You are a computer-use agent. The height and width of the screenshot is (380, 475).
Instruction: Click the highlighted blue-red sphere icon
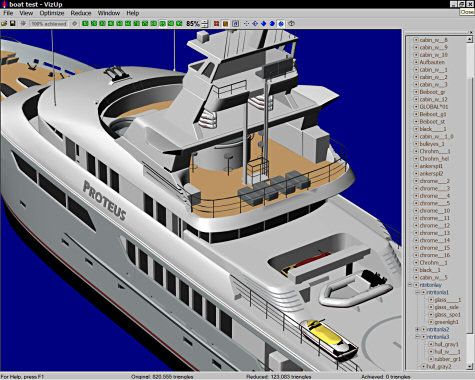pyautogui.click(x=281, y=24)
